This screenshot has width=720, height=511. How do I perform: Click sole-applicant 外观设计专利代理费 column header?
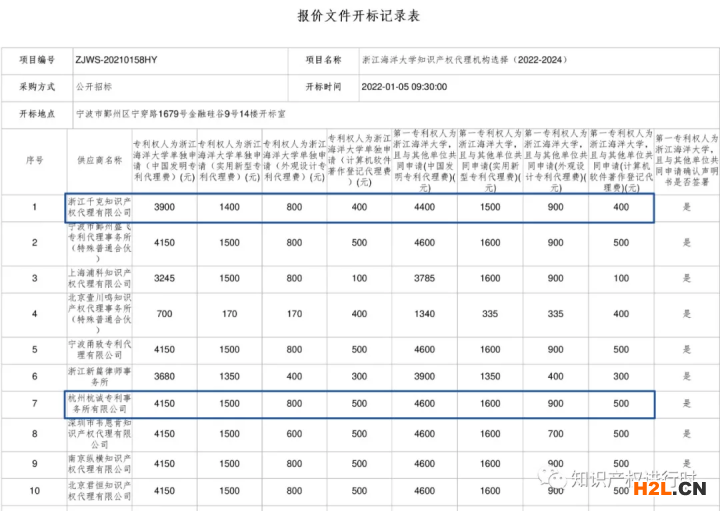(x=294, y=161)
